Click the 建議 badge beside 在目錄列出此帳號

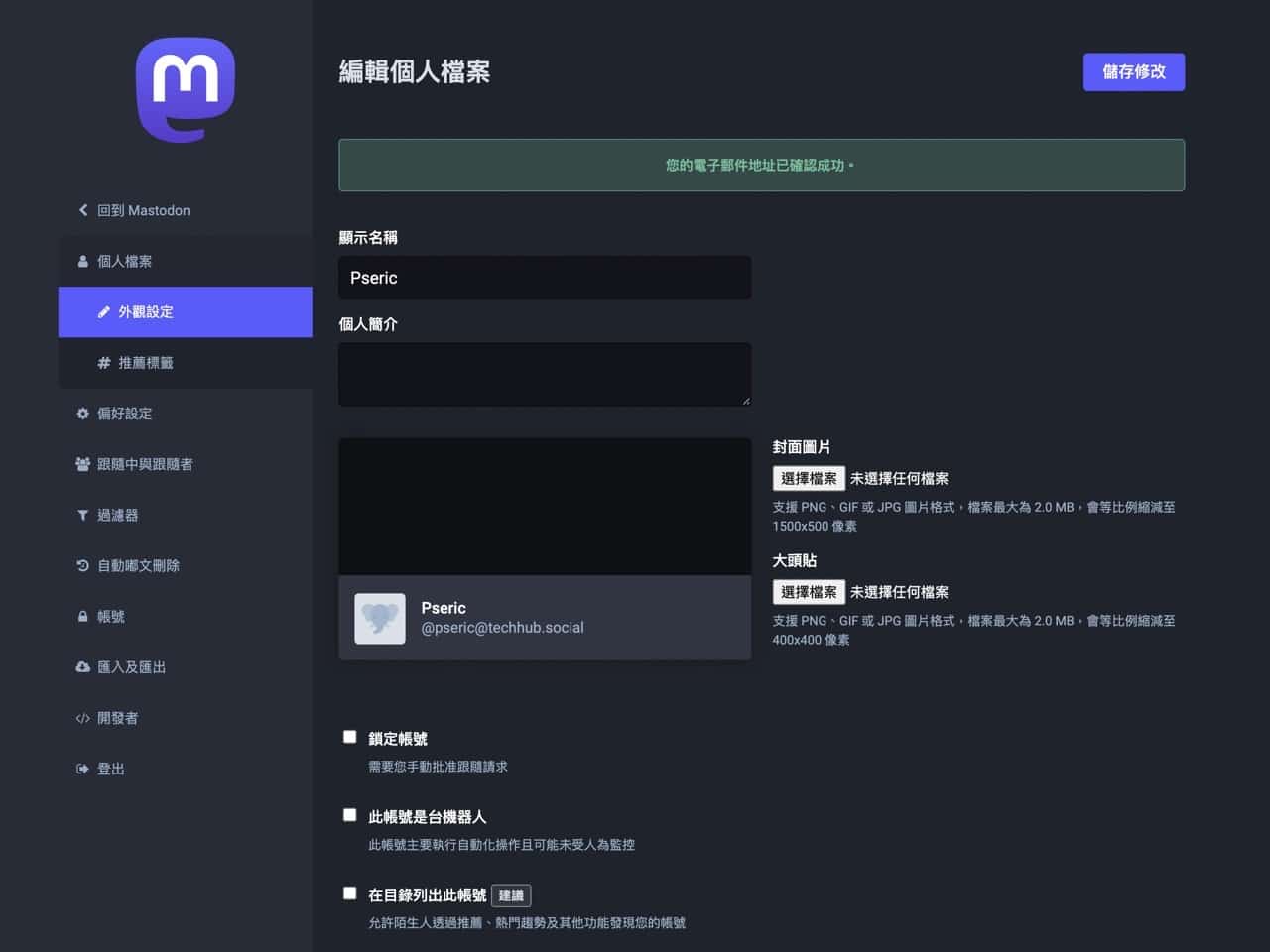[511, 895]
